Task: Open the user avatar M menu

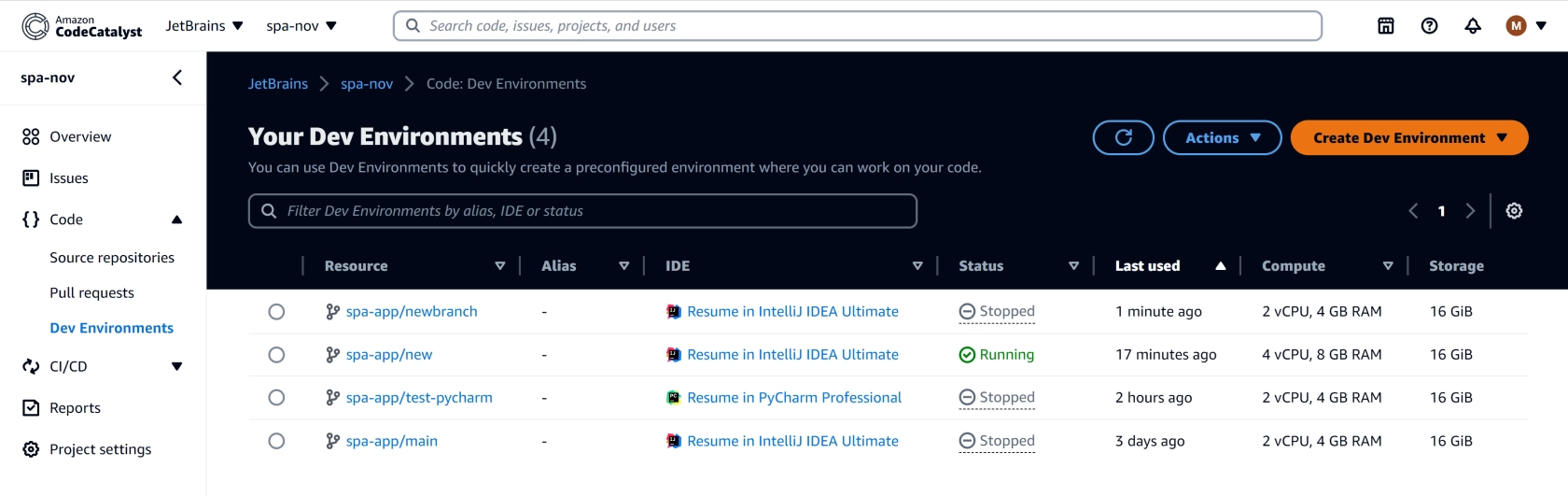Action: coord(1526,26)
